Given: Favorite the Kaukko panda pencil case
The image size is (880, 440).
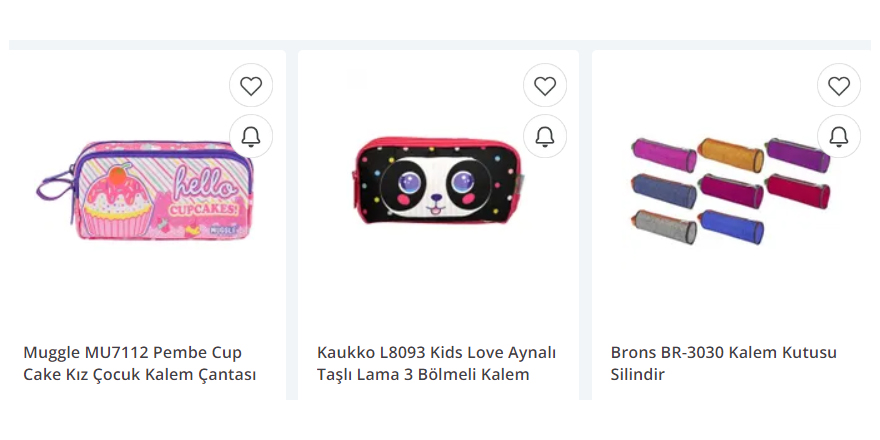Looking at the screenshot, I should click(544, 85).
